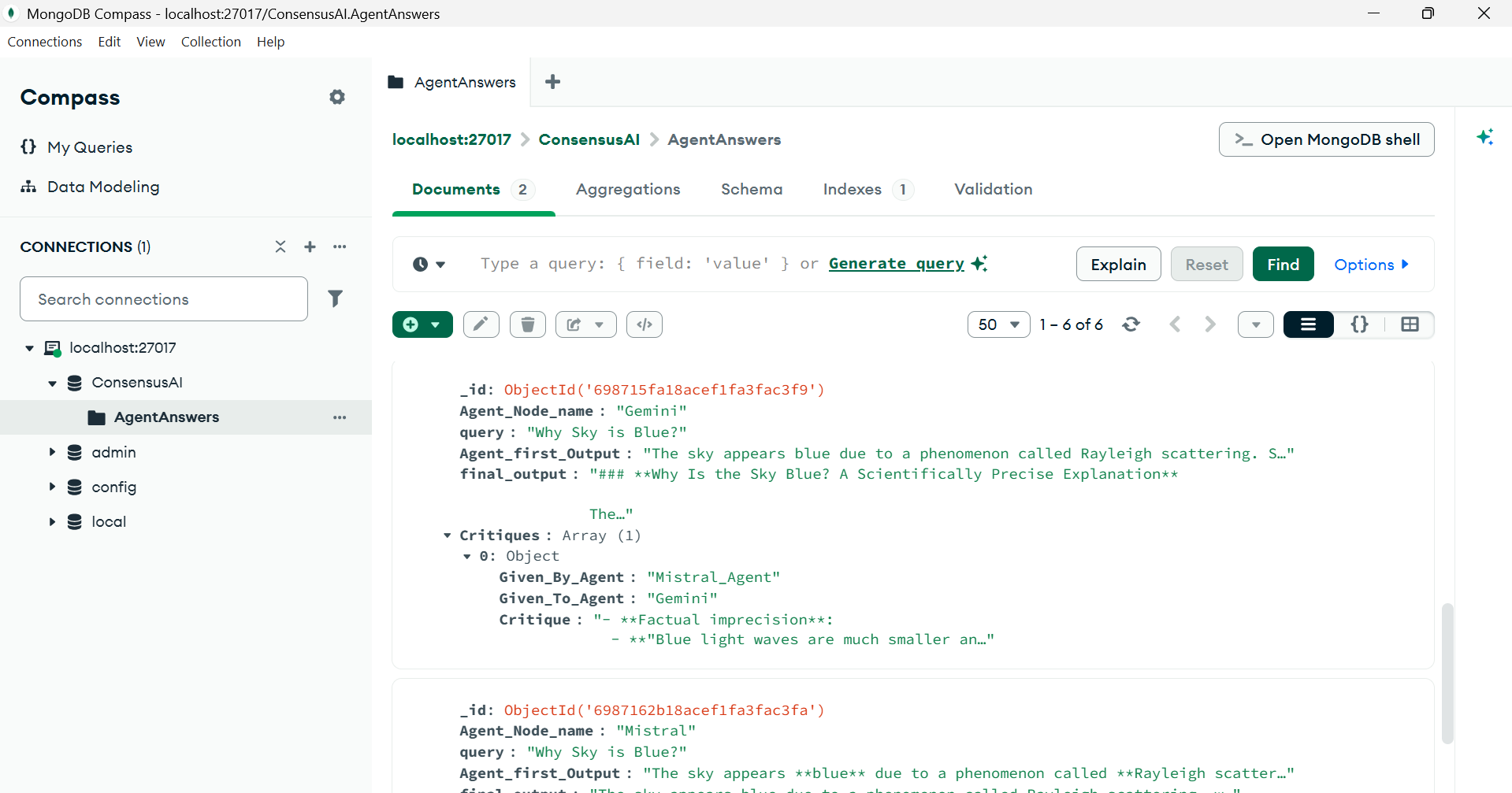Expand the config database
The height and width of the screenshot is (793, 1512).
click(52, 487)
